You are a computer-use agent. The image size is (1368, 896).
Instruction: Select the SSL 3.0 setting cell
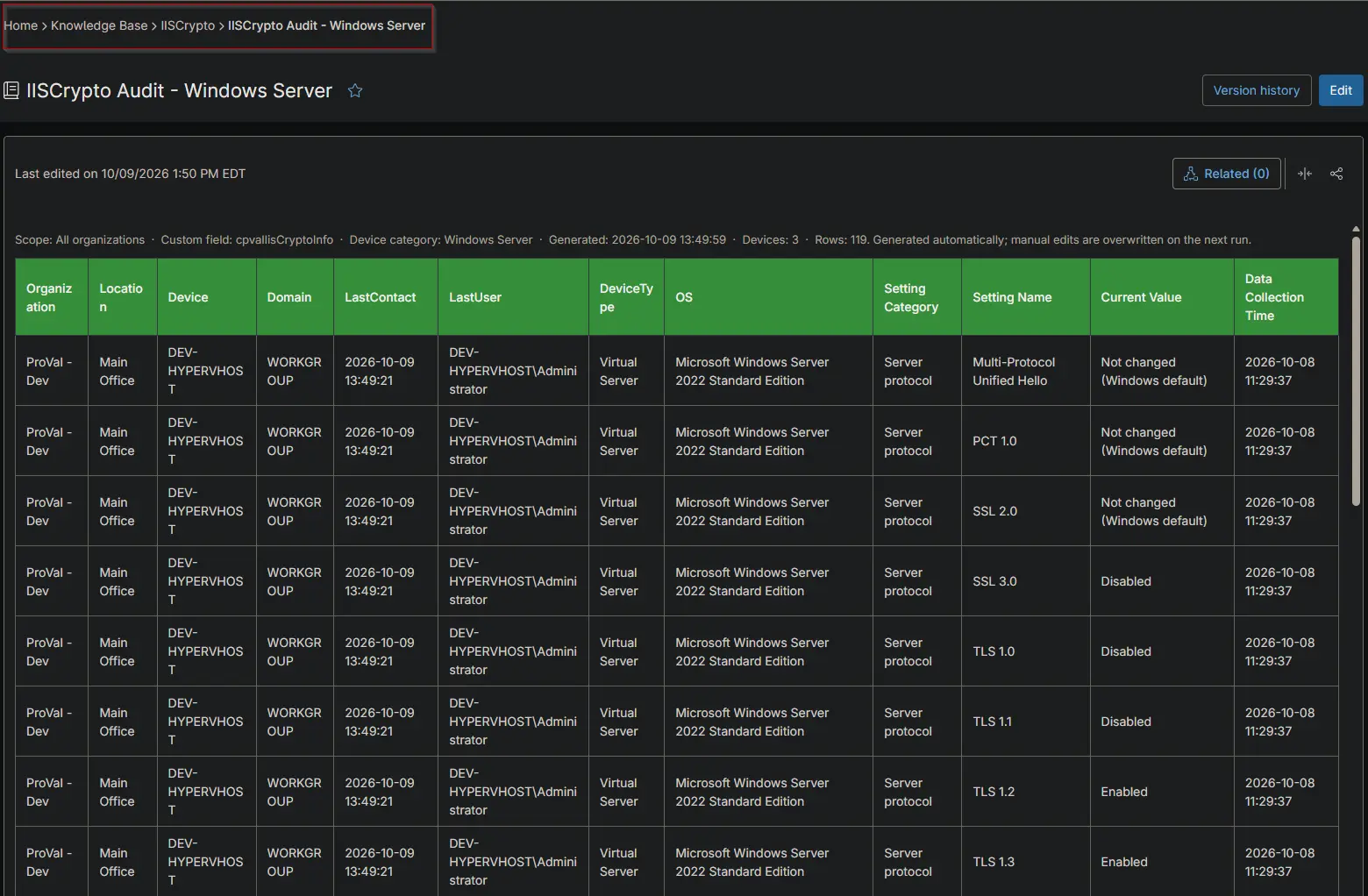point(1026,581)
